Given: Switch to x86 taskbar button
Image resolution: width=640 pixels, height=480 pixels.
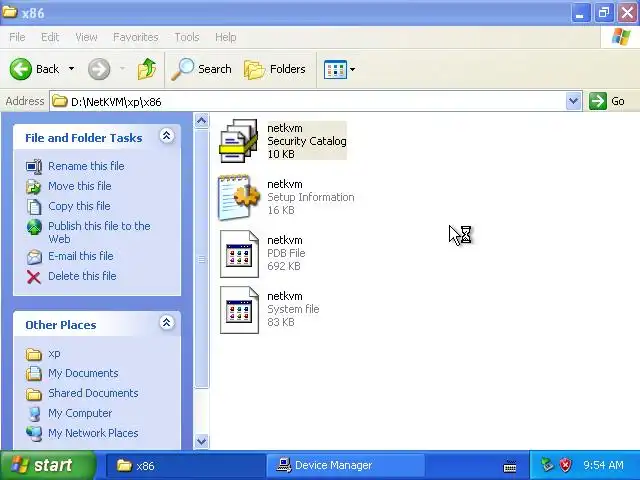Looking at the screenshot, I should 184,465.
